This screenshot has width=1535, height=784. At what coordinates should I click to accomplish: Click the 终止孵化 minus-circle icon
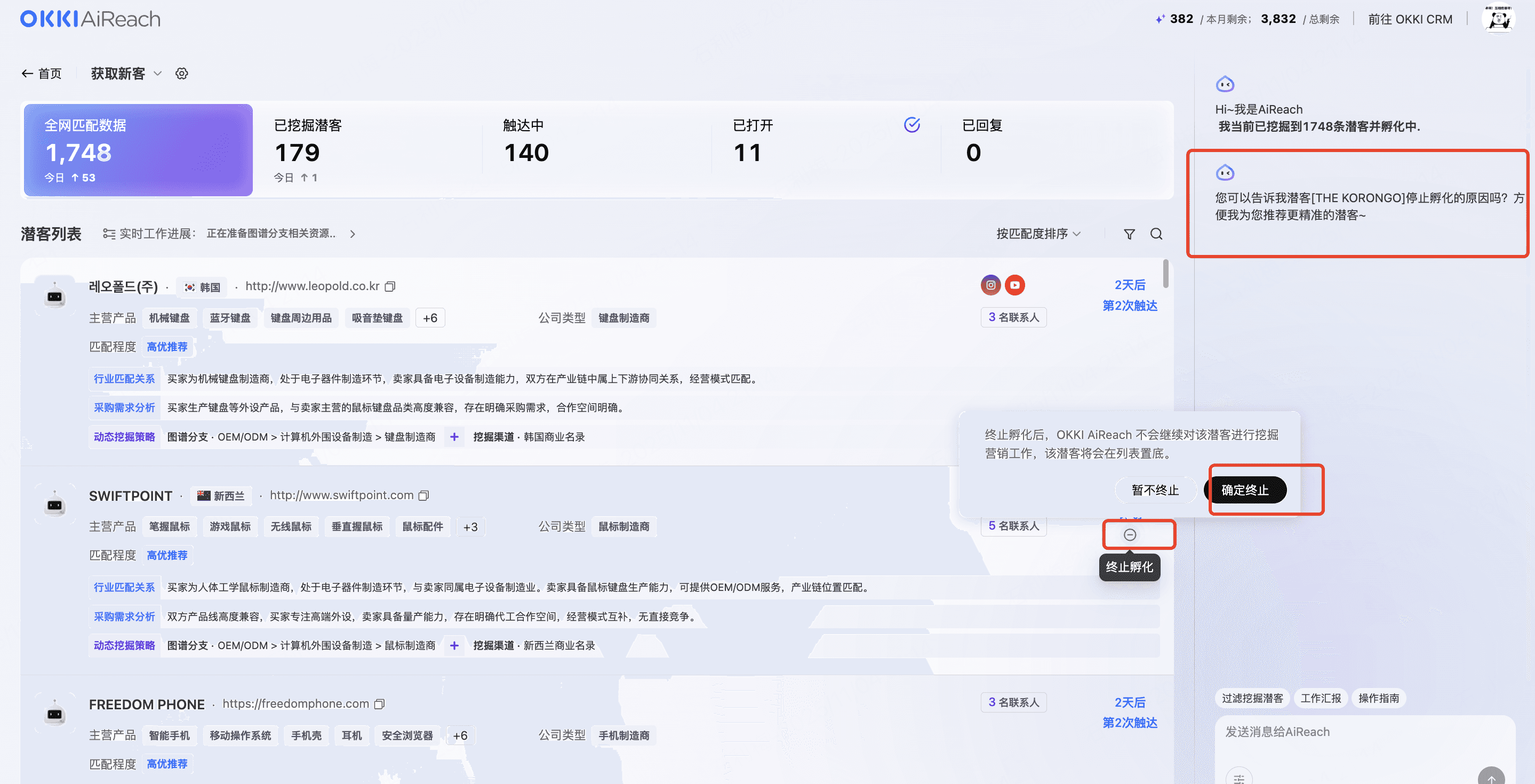(x=1129, y=534)
